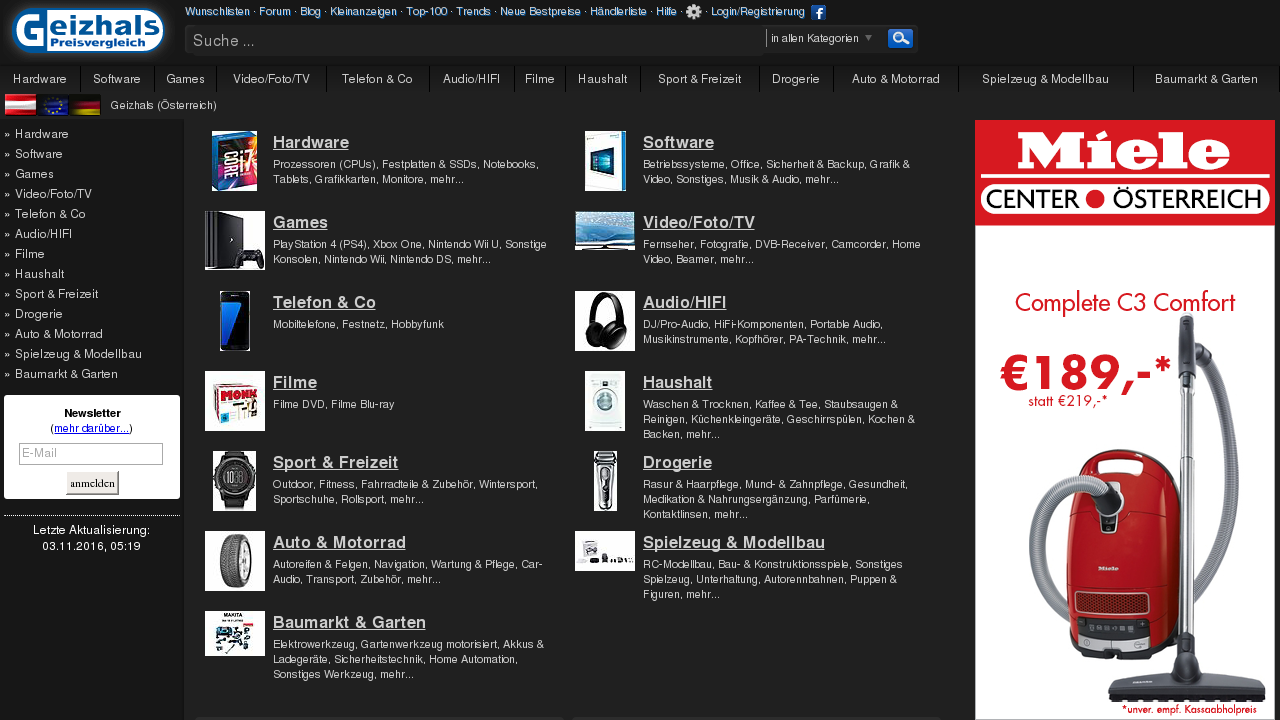Open the Wunschlisten link

pyautogui.click(x=217, y=11)
